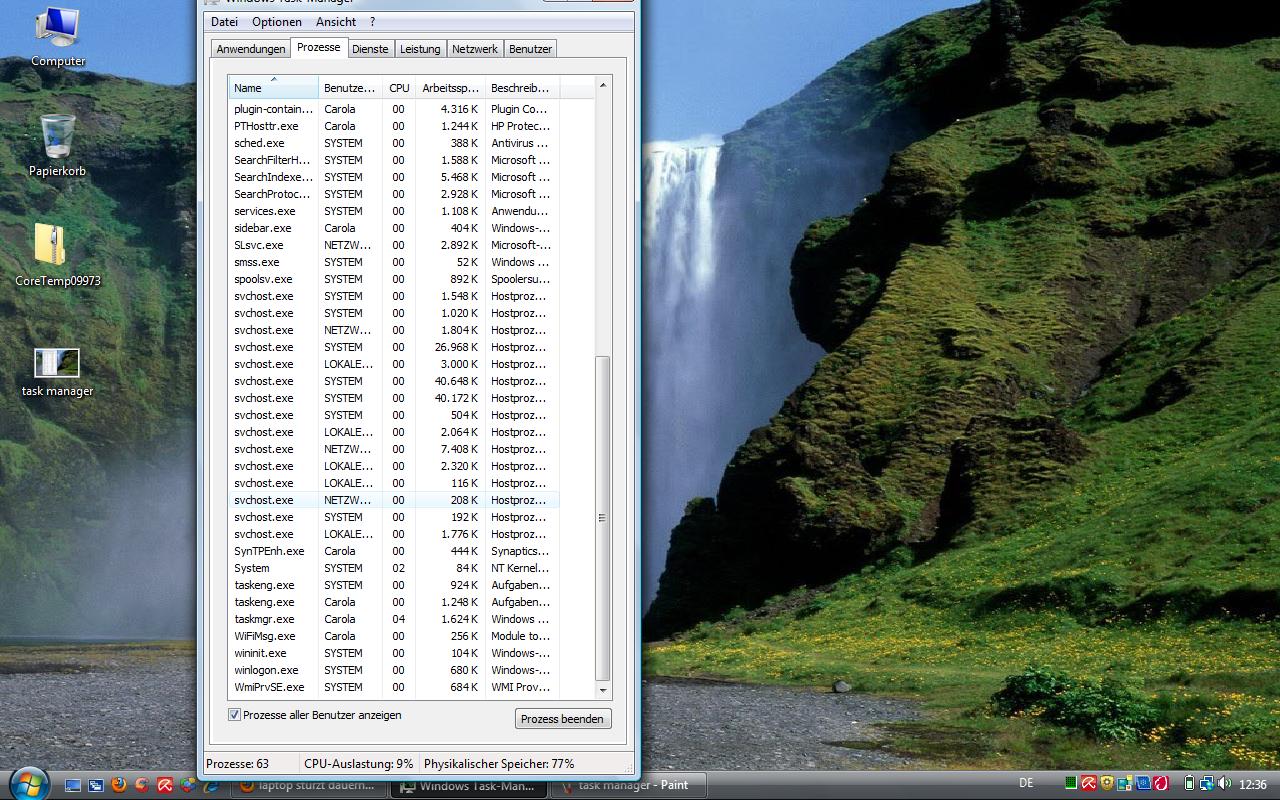Click the Windows Sidebar tray icon

[1125, 784]
